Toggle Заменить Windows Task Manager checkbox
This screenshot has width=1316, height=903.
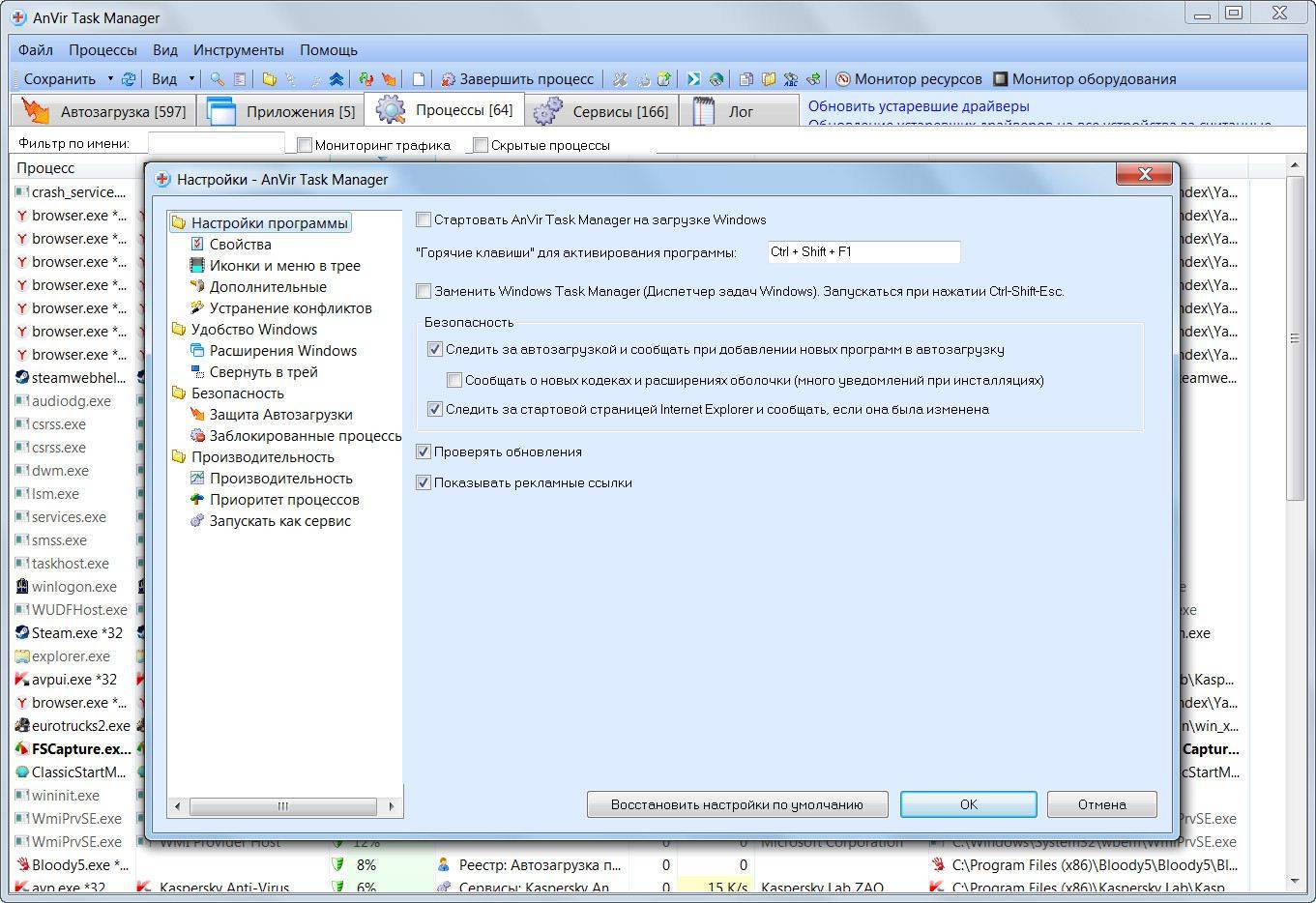coord(424,291)
